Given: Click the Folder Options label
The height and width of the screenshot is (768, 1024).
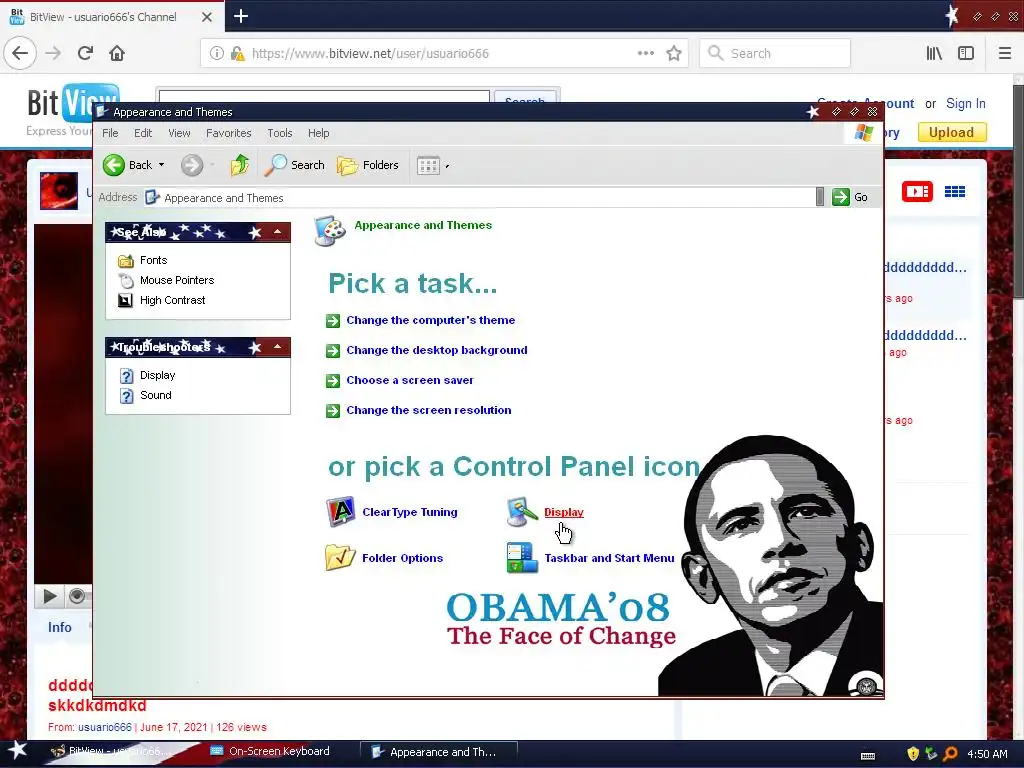Looking at the screenshot, I should [x=402, y=558].
